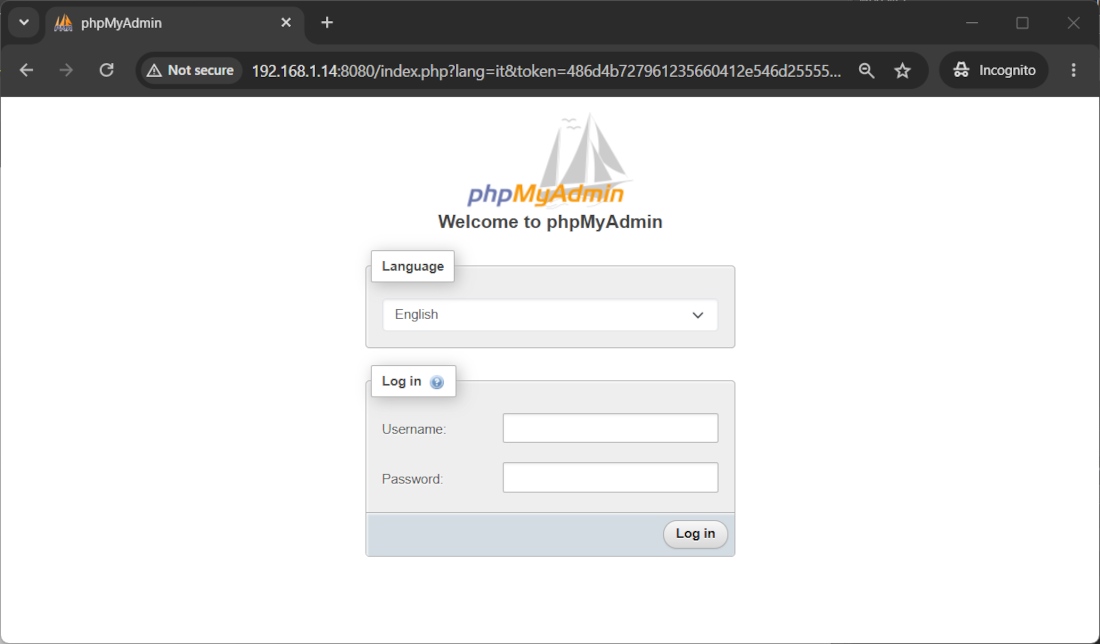Image resolution: width=1100 pixels, height=644 pixels.
Task: Close the browser window
Action: 1073,22
